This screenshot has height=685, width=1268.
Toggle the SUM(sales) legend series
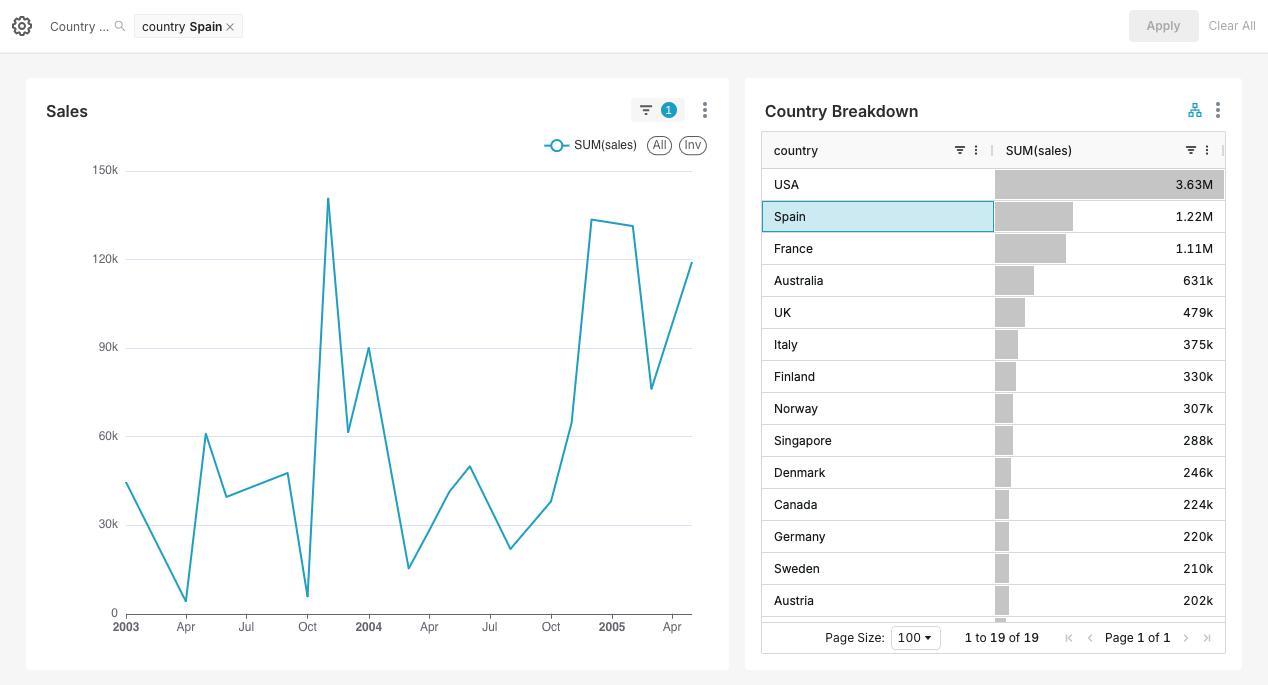click(x=591, y=145)
